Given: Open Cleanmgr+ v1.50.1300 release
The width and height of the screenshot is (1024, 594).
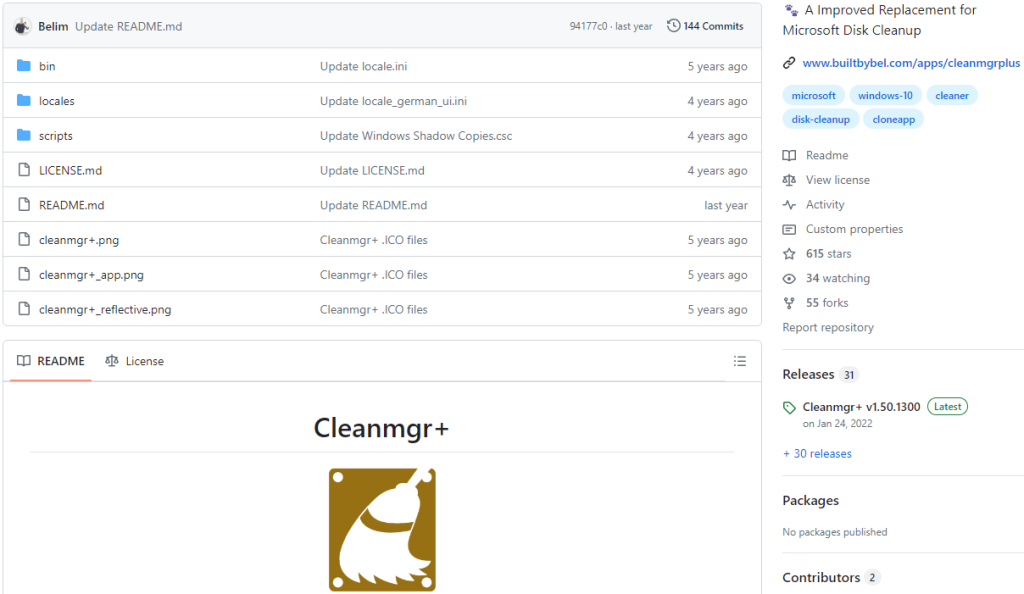Looking at the screenshot, I should [x=861, y=407].
